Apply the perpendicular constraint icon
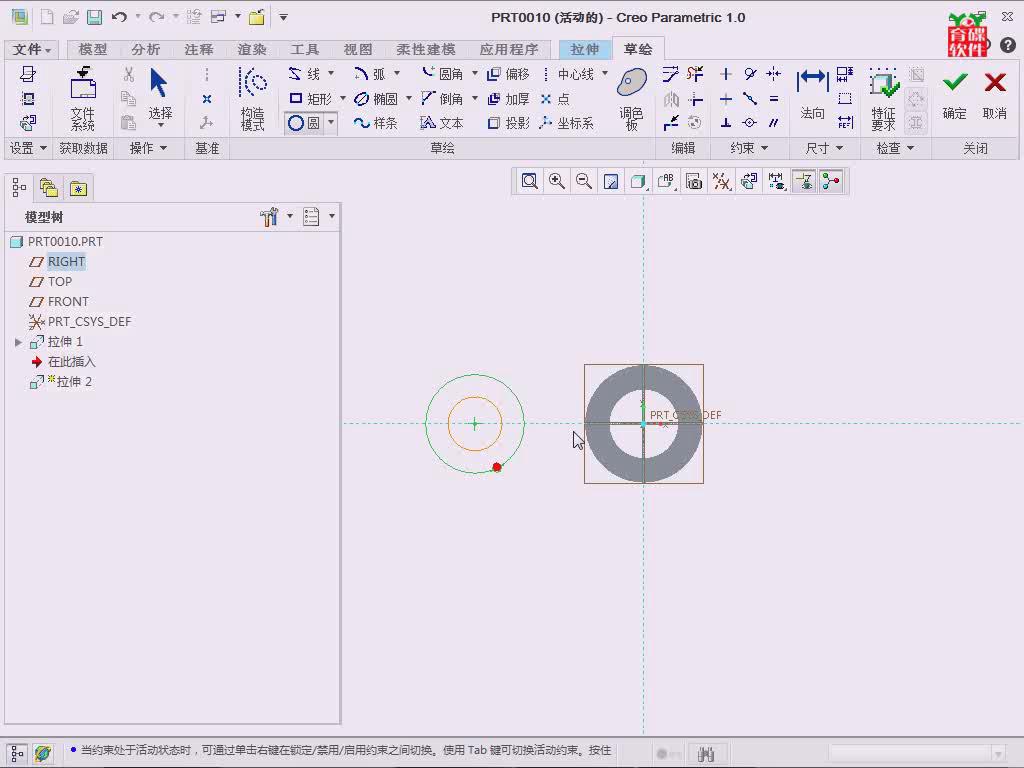The width and height of the screenshot is (1024, 768). coord(726,123)
